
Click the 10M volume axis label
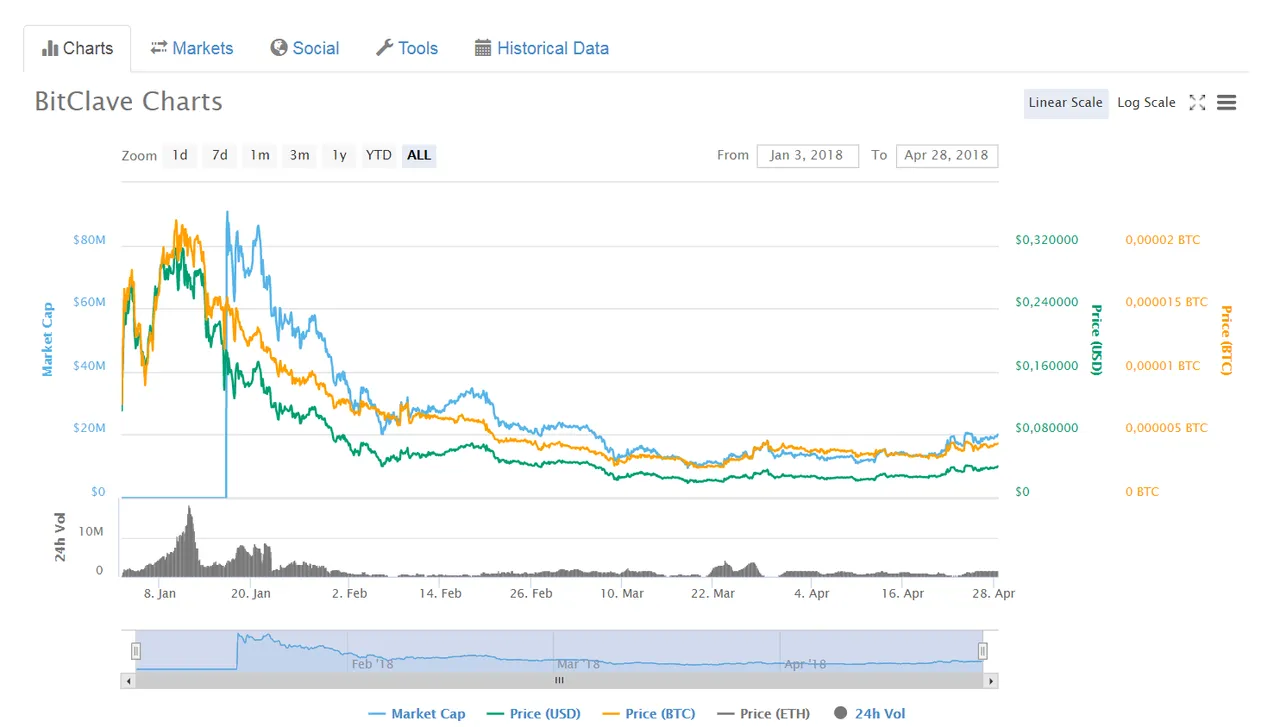91,532
